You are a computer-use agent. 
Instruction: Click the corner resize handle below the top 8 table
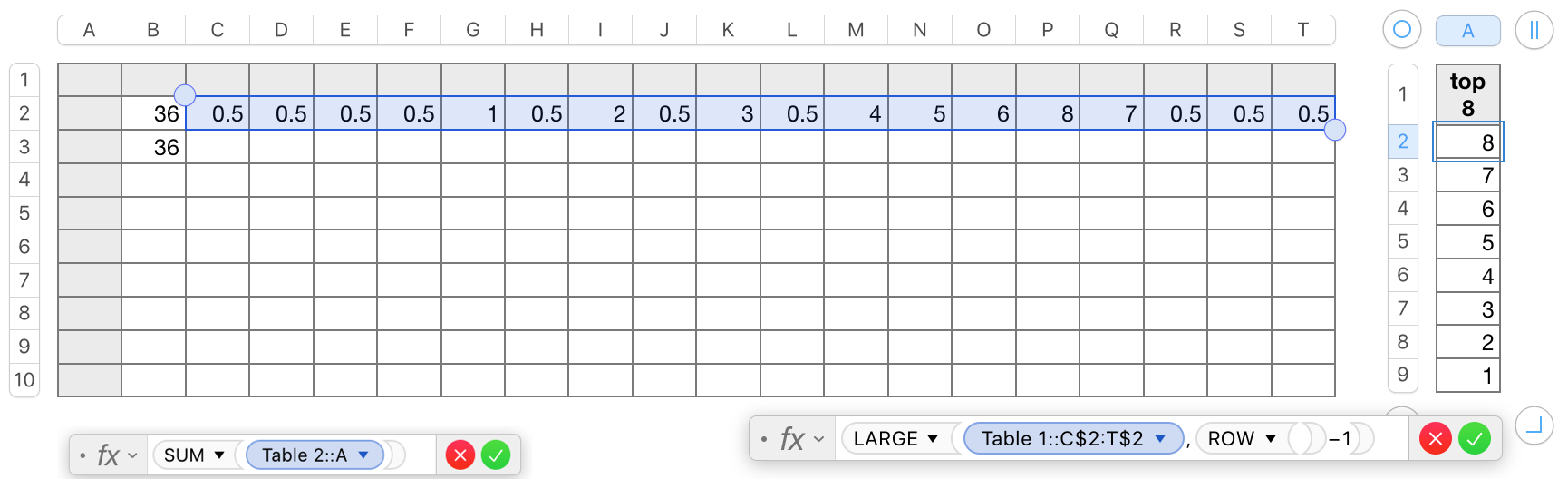coord(1534,425)
